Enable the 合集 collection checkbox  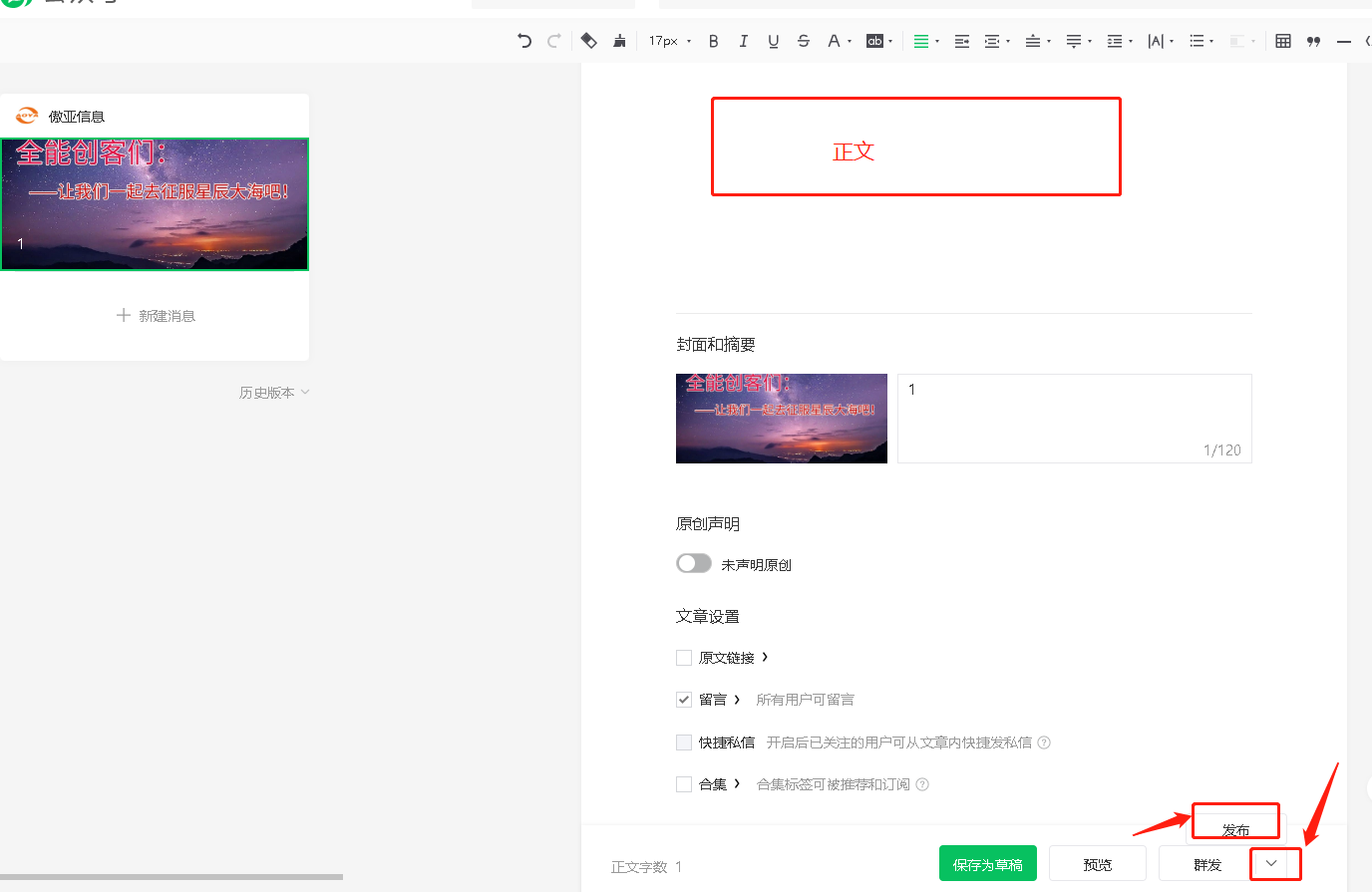[x=684, y=784]
